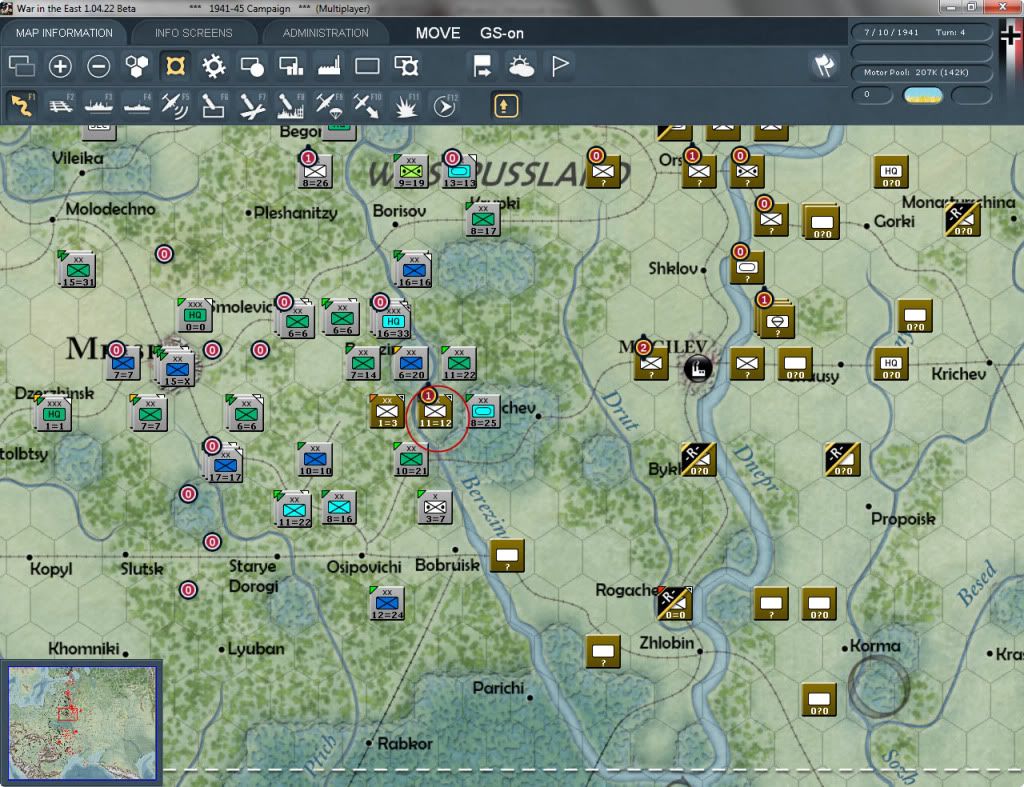The image size is (1024, 787).
Task: Select F10 air transfer mode icon
Action: [367, 105]
